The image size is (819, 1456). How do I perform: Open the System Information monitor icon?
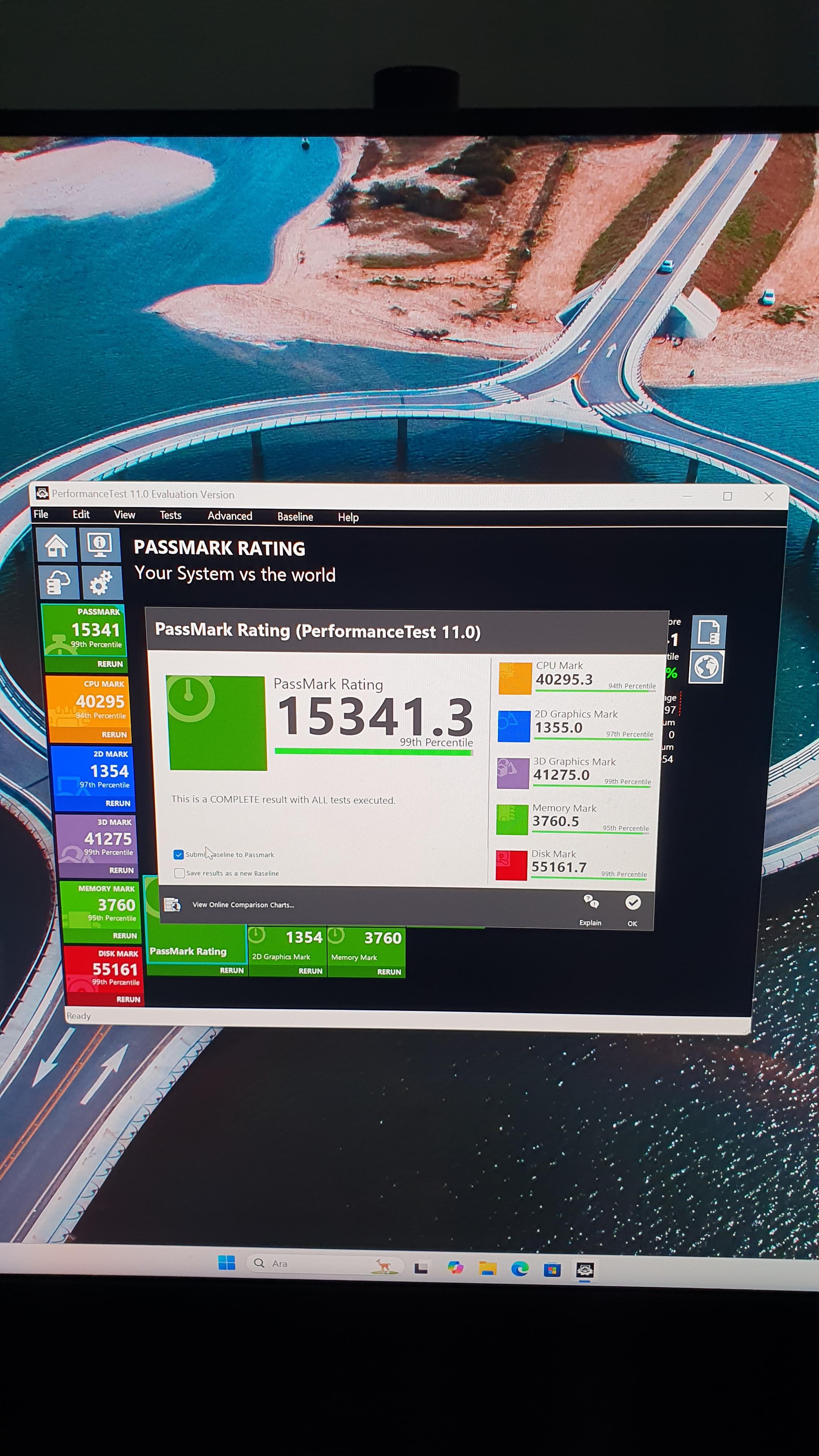tap(99, 545)
